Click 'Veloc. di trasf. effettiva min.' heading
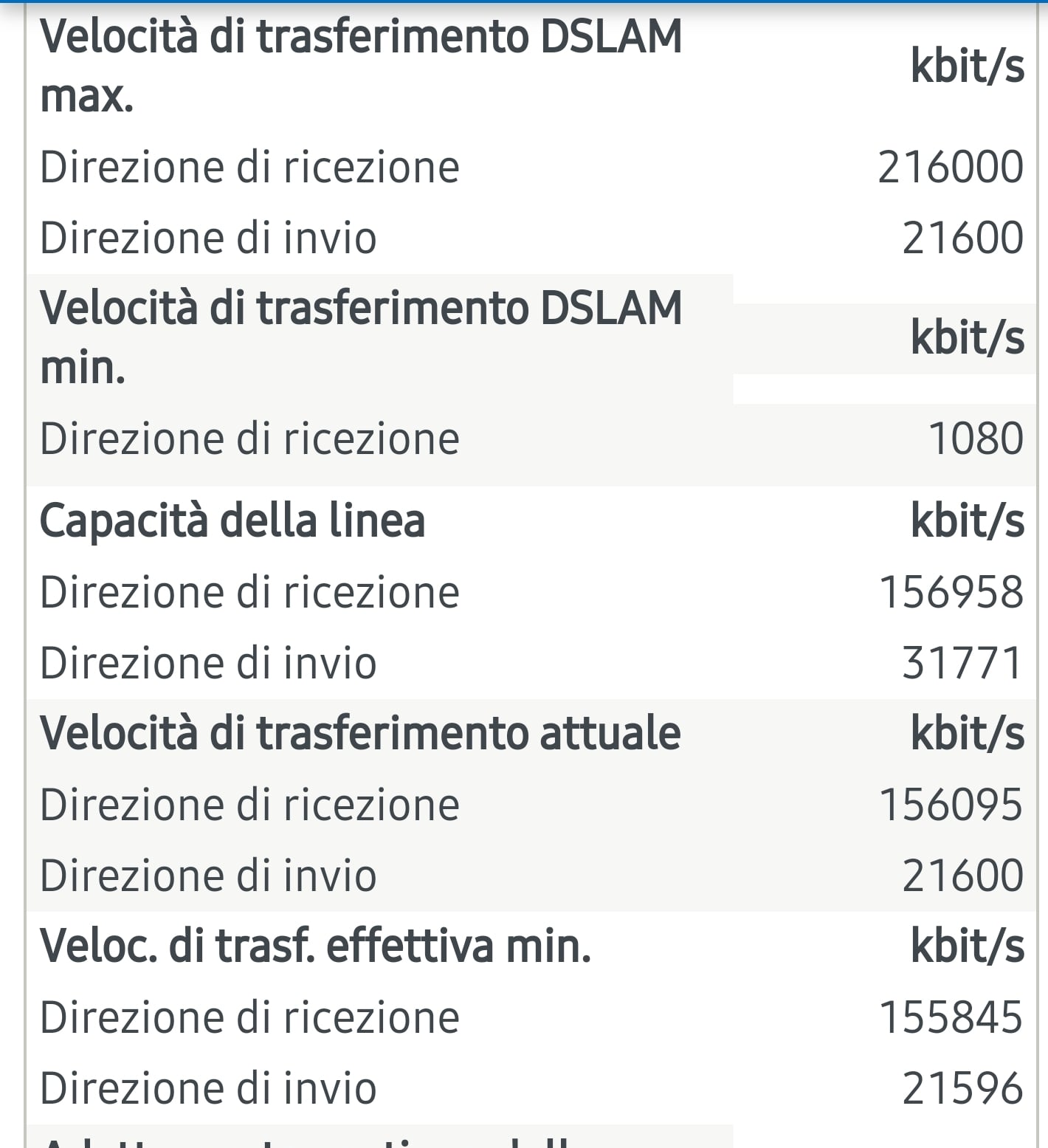 (x=316, y=946)
